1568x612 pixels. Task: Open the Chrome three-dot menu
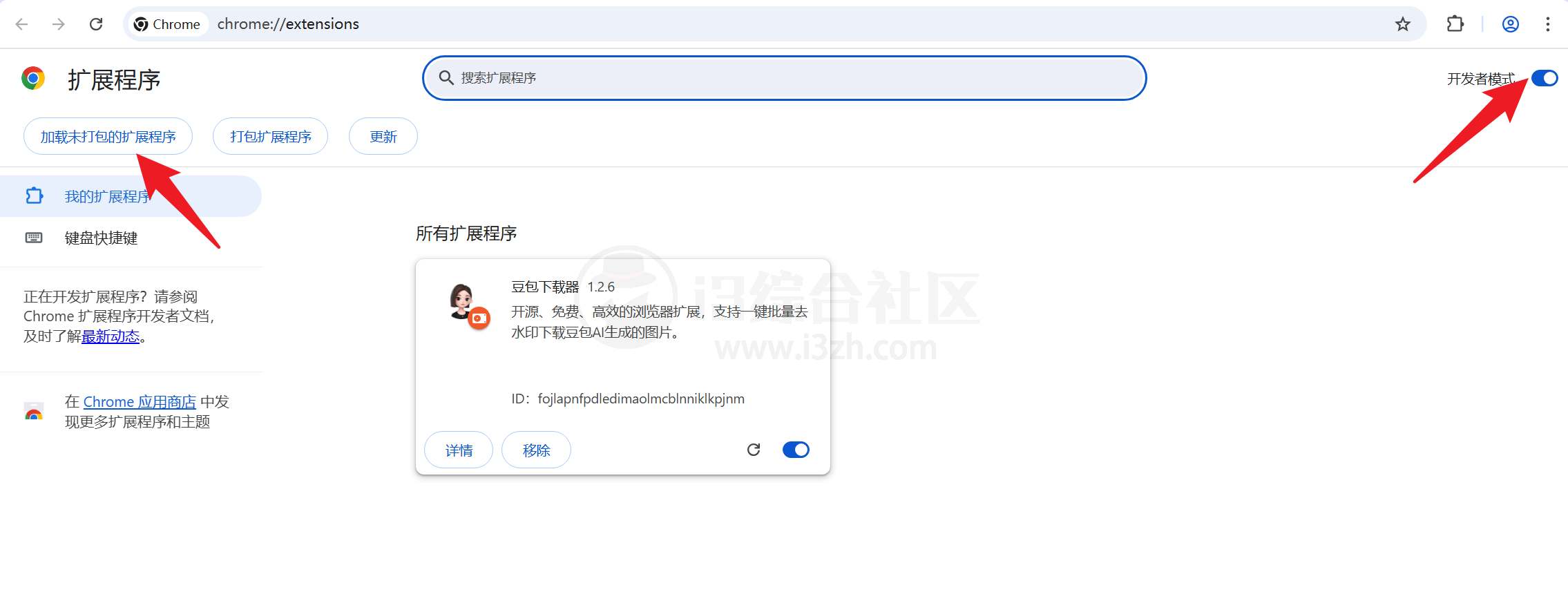(1547, 24)
